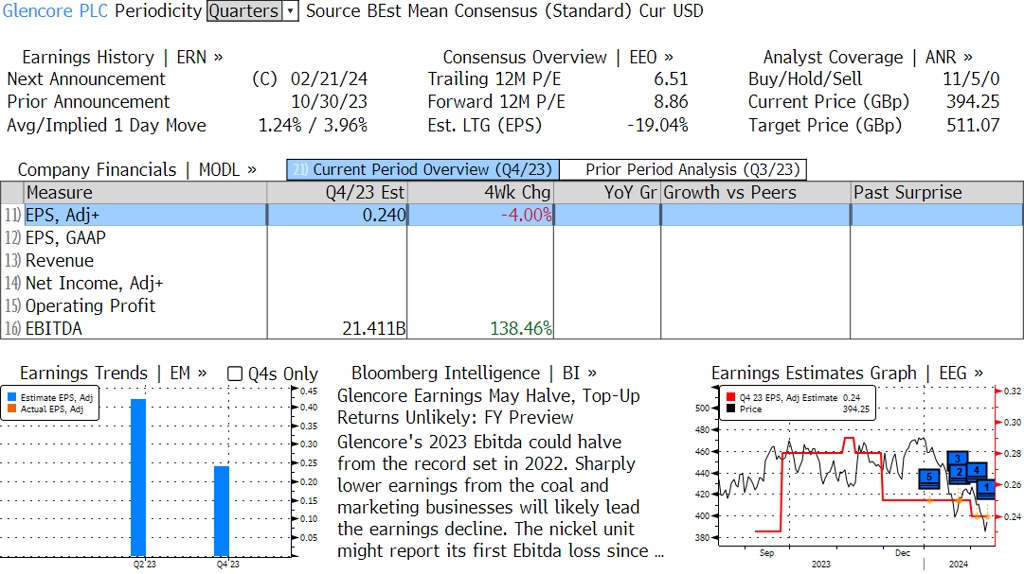Click the orange Actual EPS, Adj legend swatch
This screenshot has height=574, width=1024.
(12, 409)
